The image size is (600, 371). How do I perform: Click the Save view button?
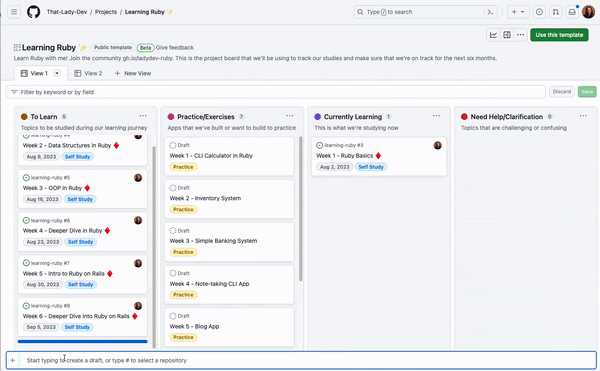[x=587, y=92]
